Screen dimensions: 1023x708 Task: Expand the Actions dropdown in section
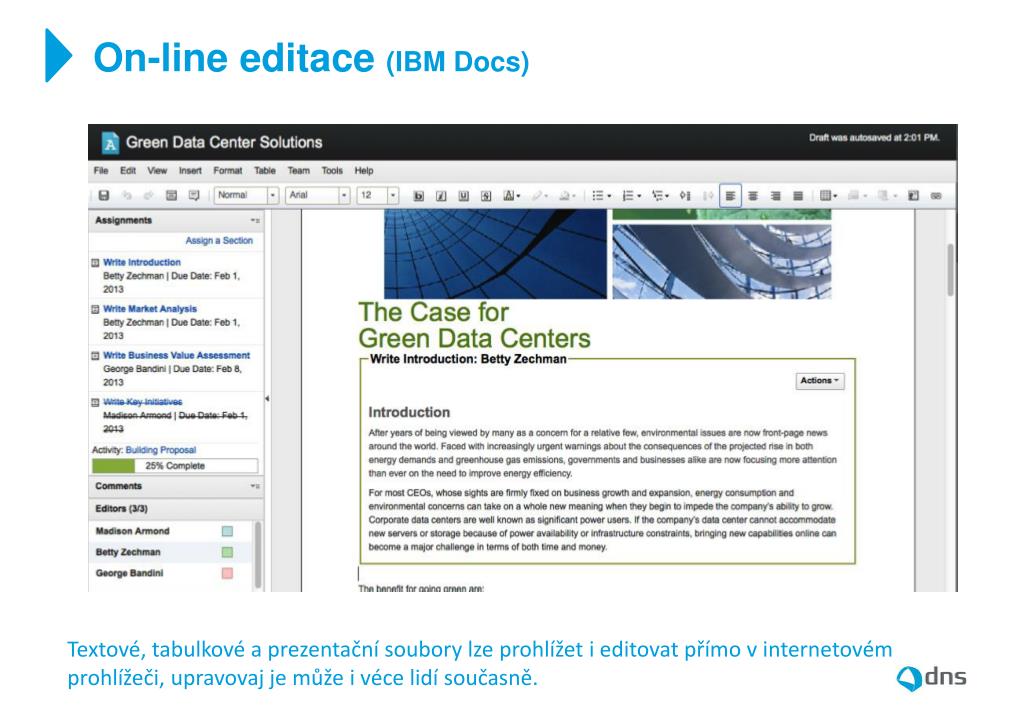(820, 381)
